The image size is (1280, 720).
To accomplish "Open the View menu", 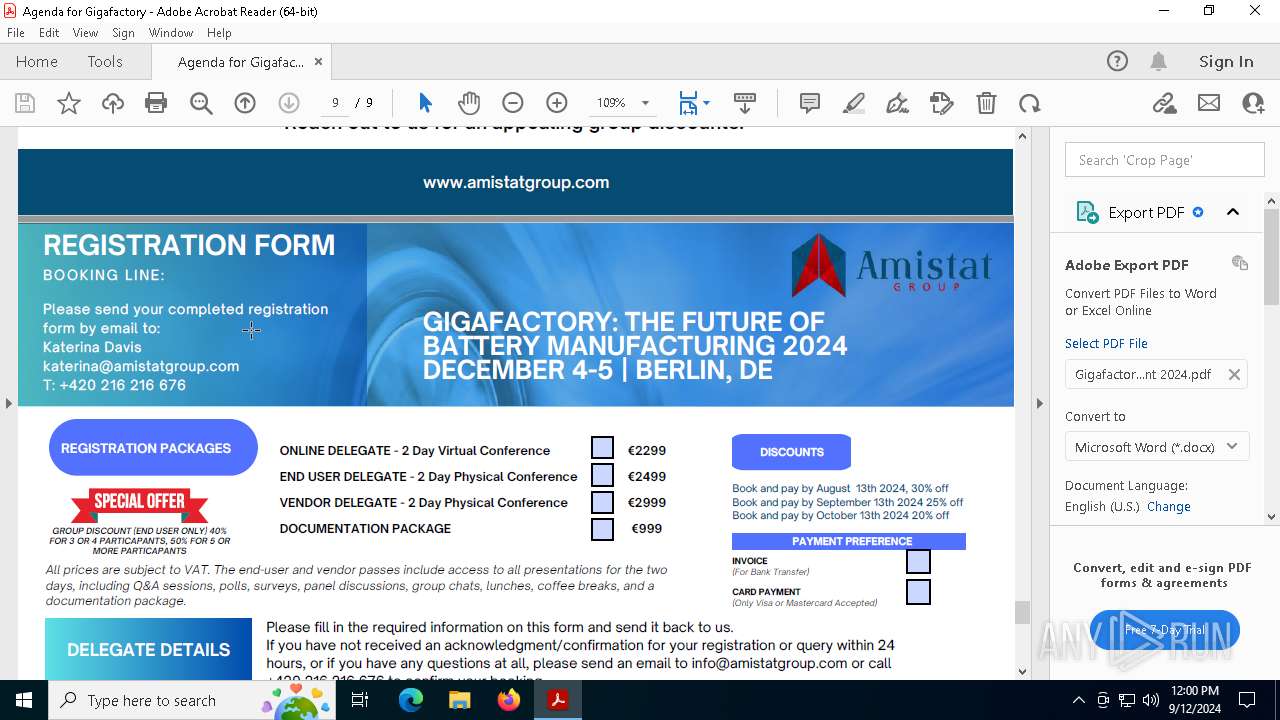I will tap(85, 33).
